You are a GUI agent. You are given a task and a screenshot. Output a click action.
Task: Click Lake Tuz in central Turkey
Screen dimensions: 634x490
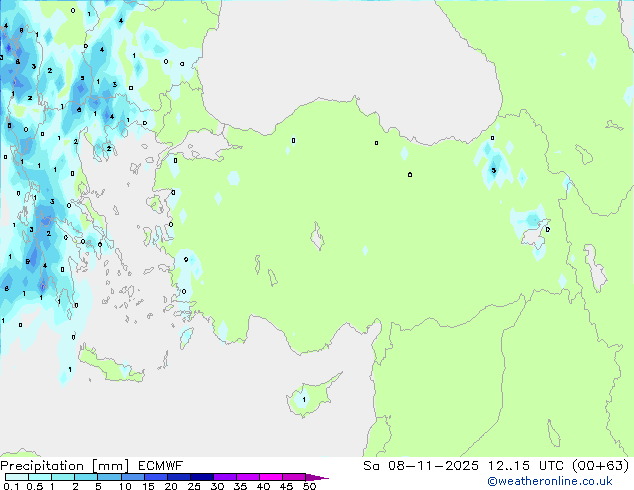coord(317,237)
